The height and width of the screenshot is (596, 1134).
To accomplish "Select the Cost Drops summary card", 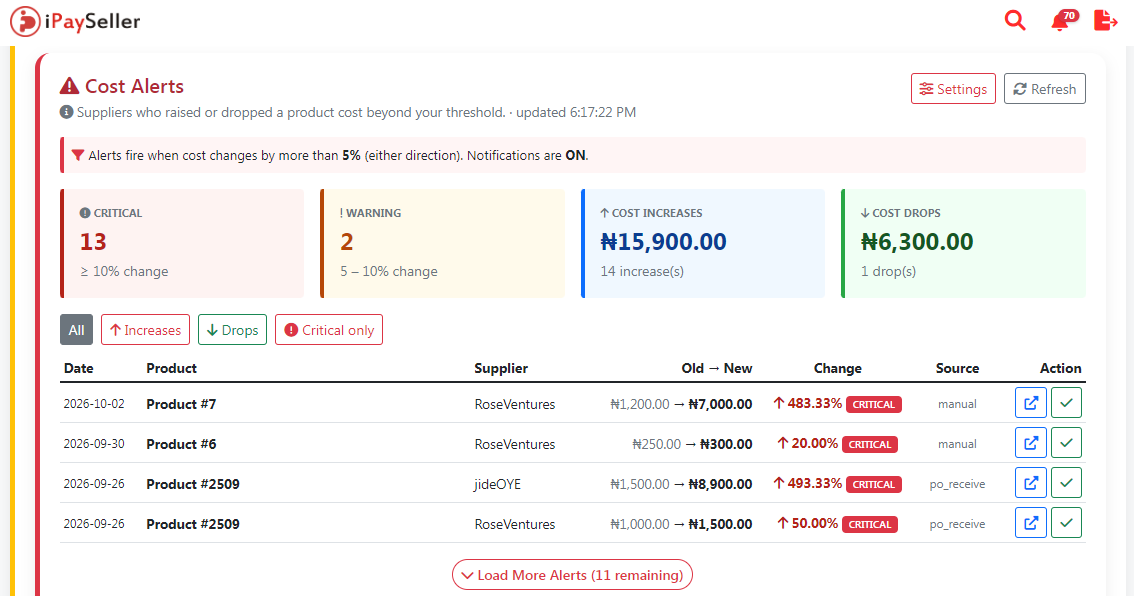I will point(963,244).
